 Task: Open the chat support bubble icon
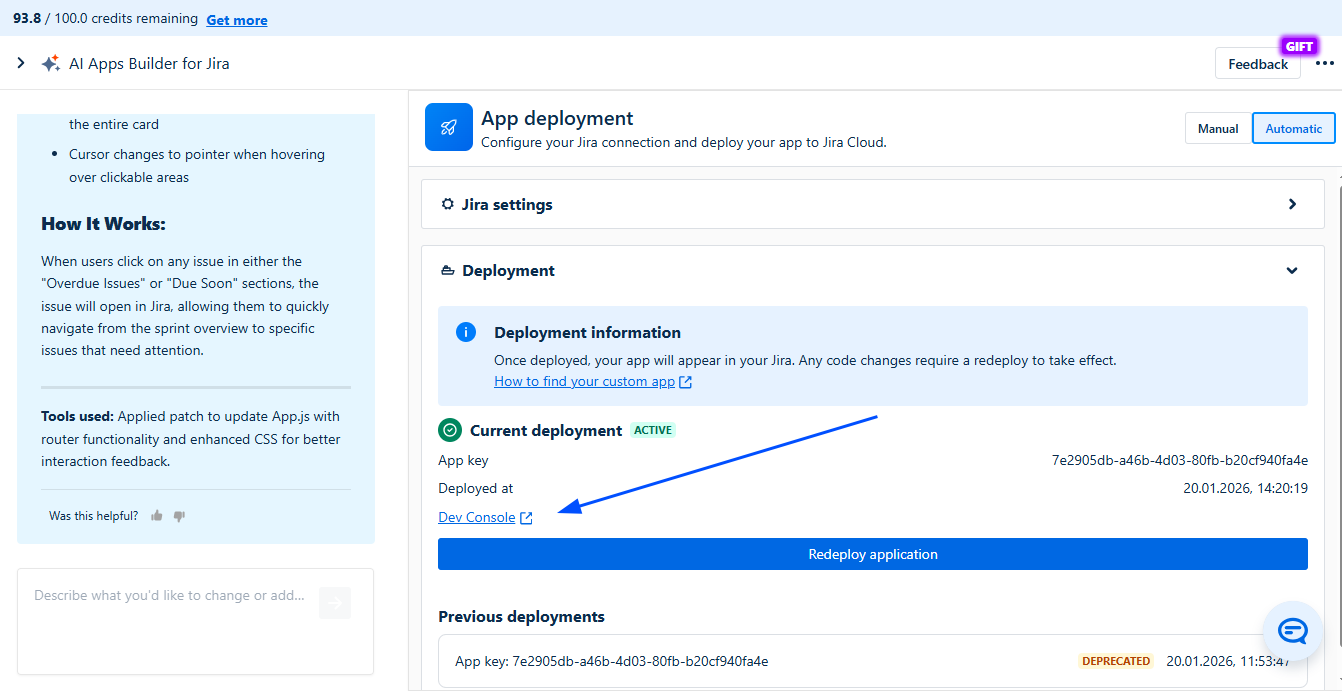[x=1293, y=630]
